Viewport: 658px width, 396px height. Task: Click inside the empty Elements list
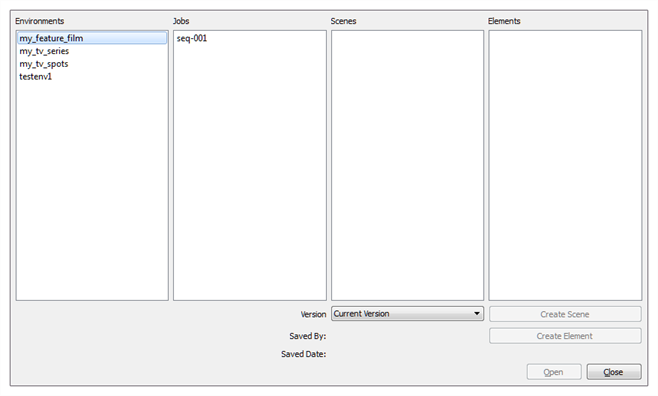(x=565, y=165)
